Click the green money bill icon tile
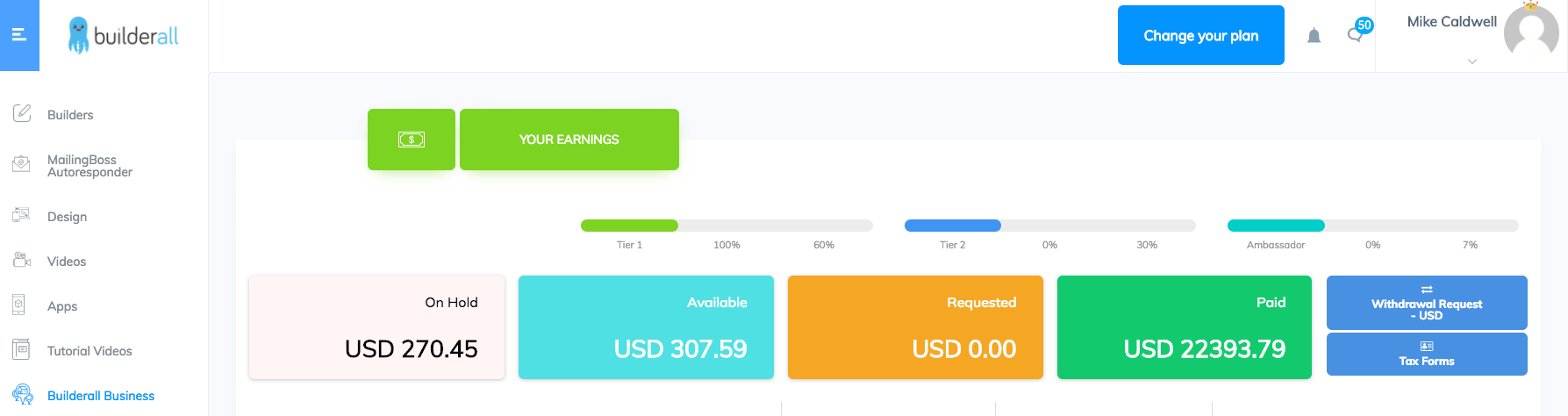The height and width of the screenshot is (416, 1568). pos(412,140)
